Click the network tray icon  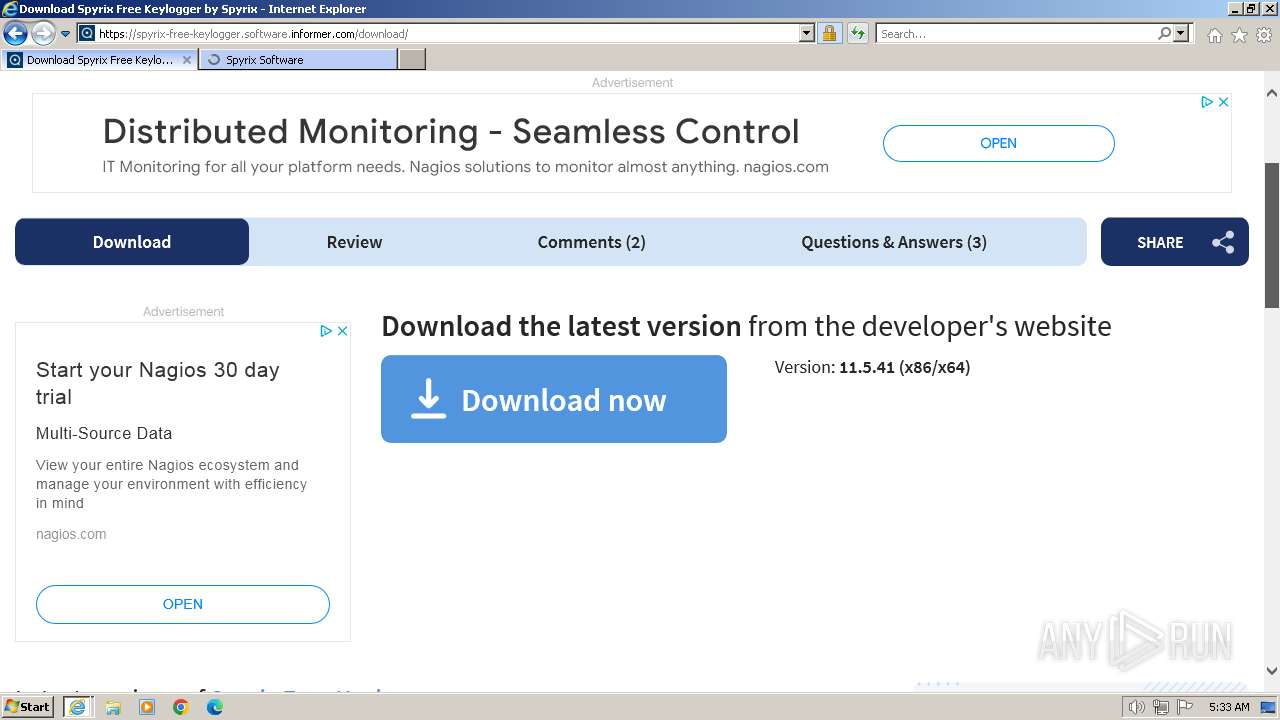(x=1161, y=707)
